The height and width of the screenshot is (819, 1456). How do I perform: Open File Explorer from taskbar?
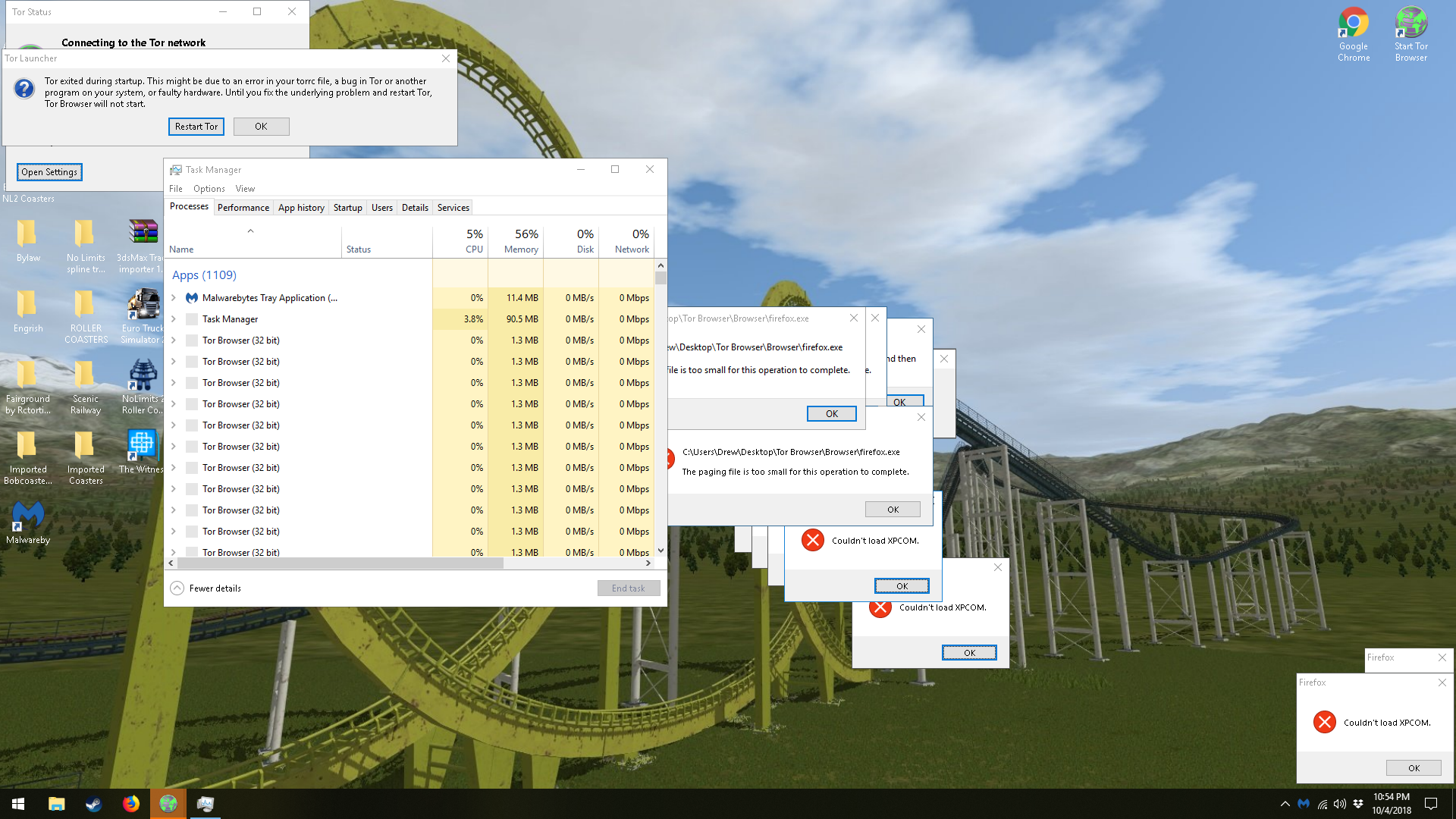click(56, 804)
